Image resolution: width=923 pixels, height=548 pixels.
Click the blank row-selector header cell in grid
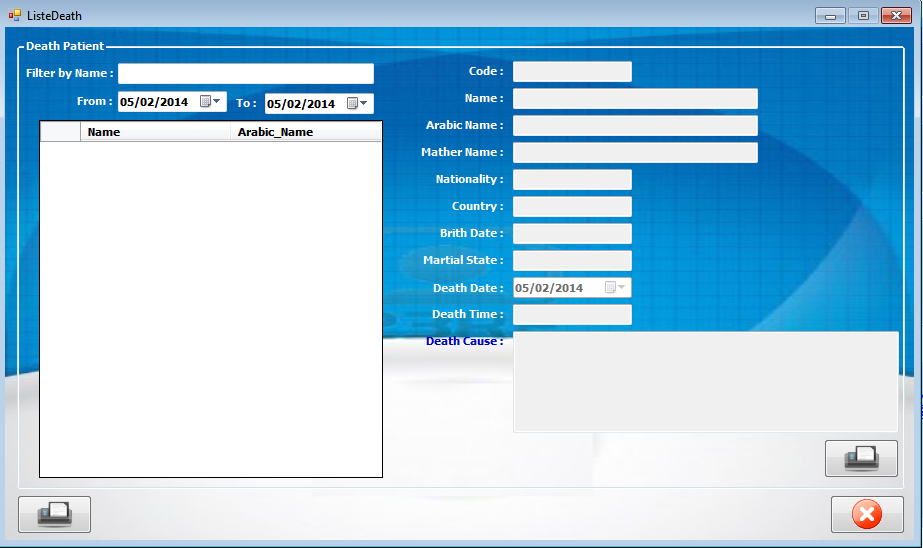[60, 132]
